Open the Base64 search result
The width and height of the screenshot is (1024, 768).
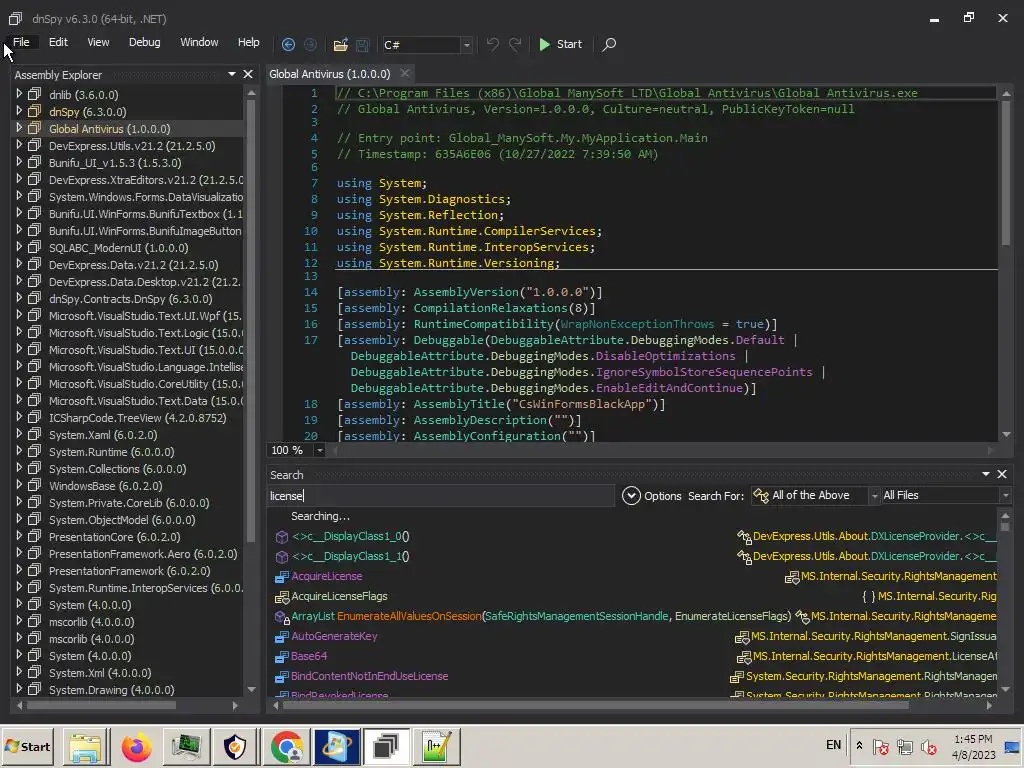(x=309, y=656)
